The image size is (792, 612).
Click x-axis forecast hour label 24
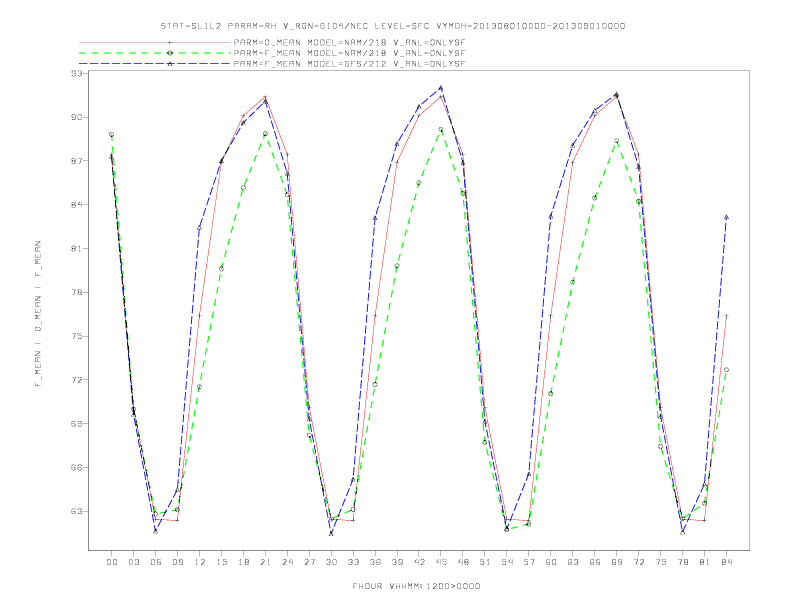tap(287, 562)
